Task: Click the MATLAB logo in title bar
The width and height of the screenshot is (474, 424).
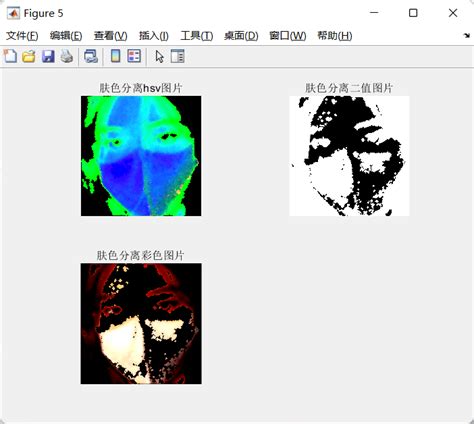Action: (x=13, y=13)
